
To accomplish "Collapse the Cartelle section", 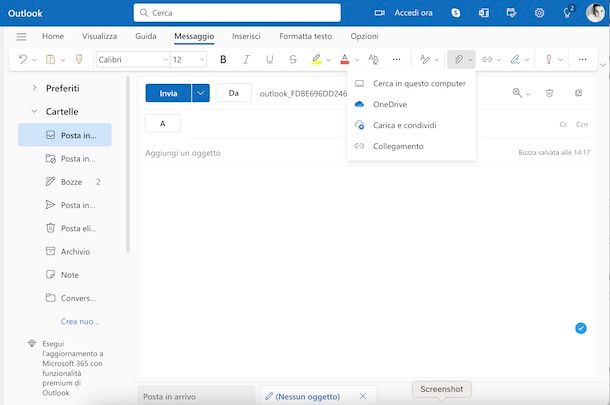I will point(34,111).
